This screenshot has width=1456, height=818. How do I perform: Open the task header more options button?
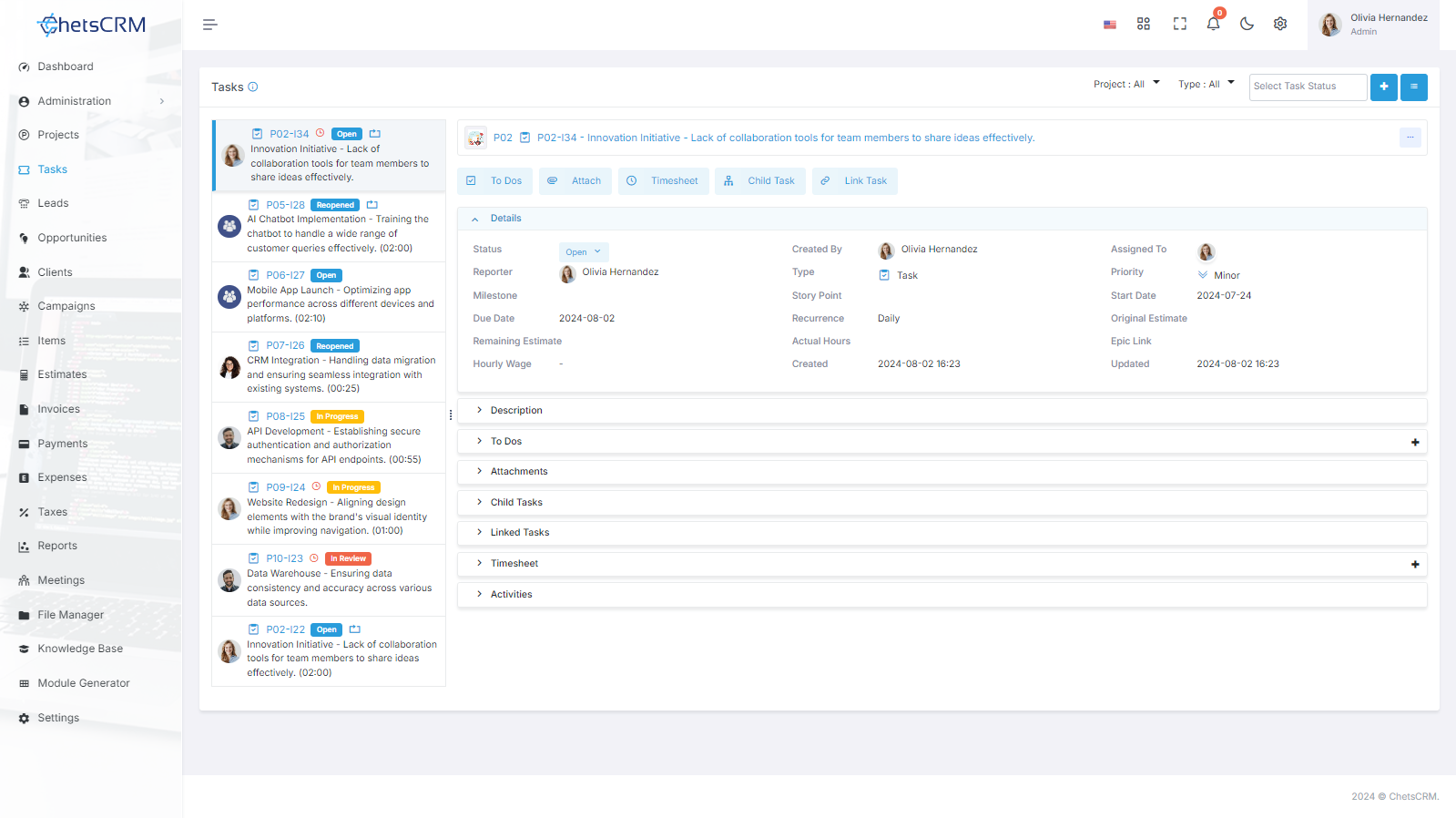click(1410, 138)
